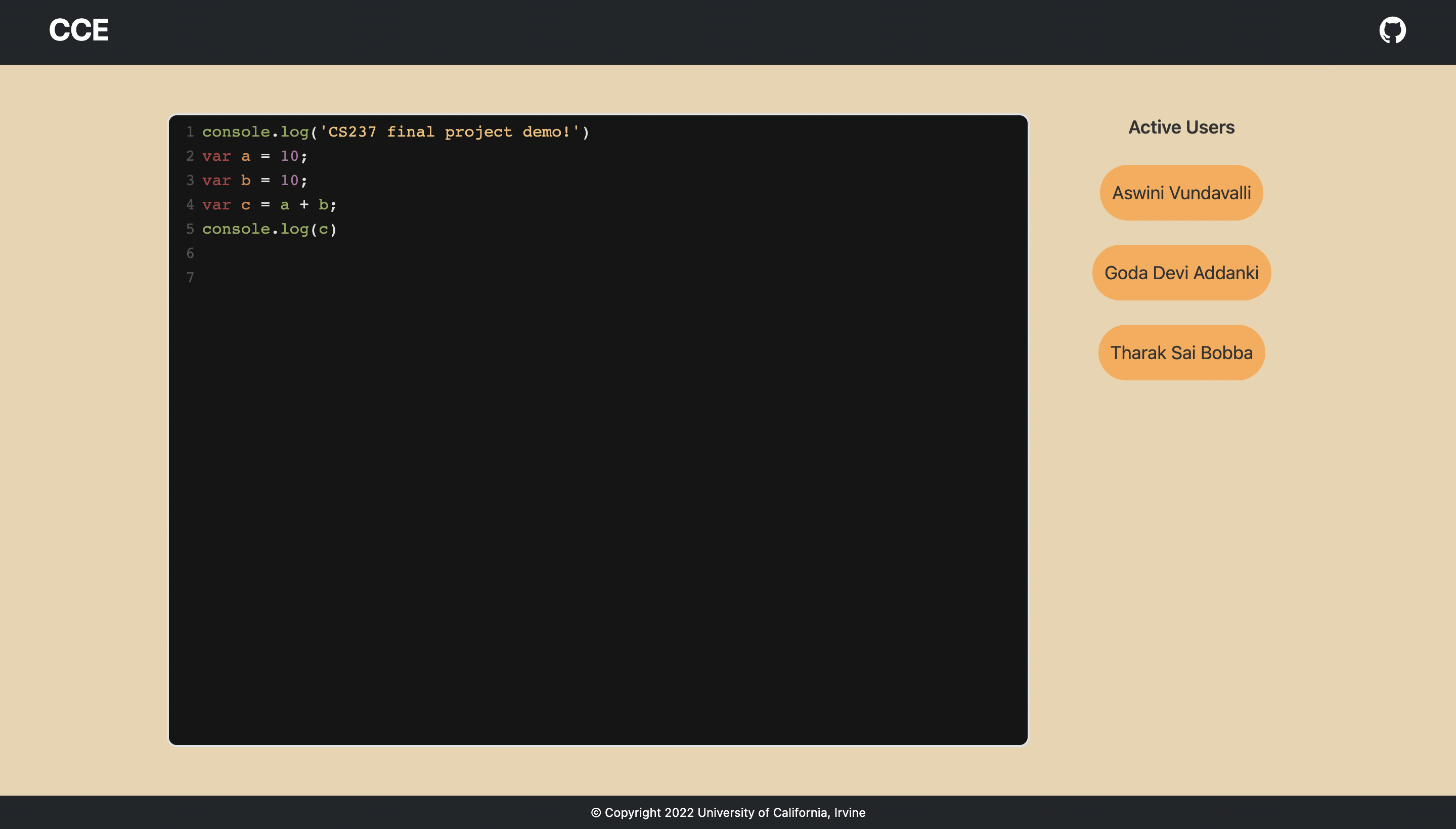
Task: Click the 'CS237 final project demo!' string
Action: pos(450,132)
